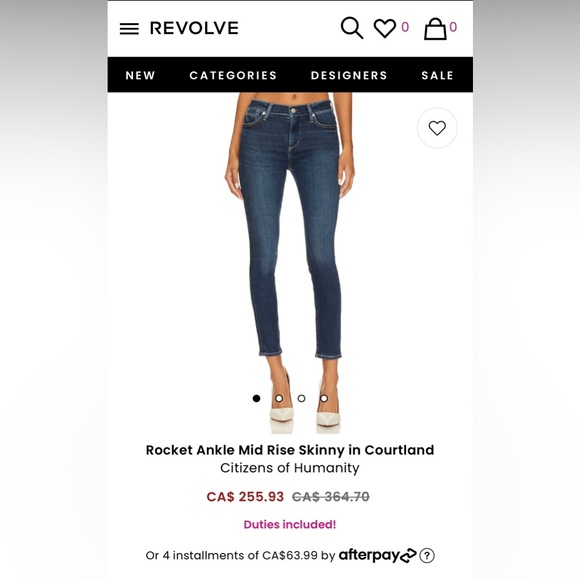The width and height of the screenshot is (580, 580).
Task: Open Citizens of Humanity brand link
Action: (x=290, y=468)
